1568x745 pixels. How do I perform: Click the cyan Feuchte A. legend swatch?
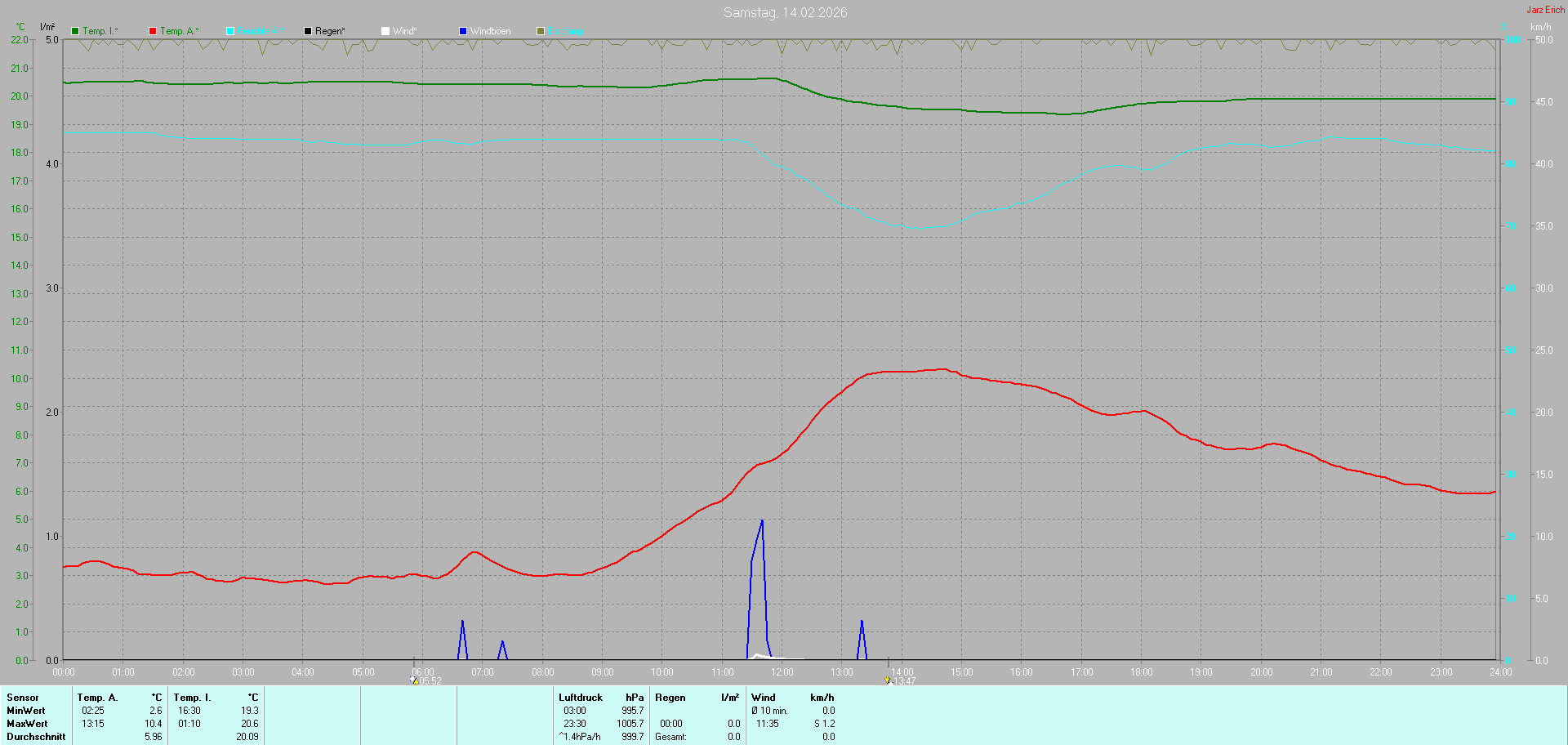tap(230, 31)
